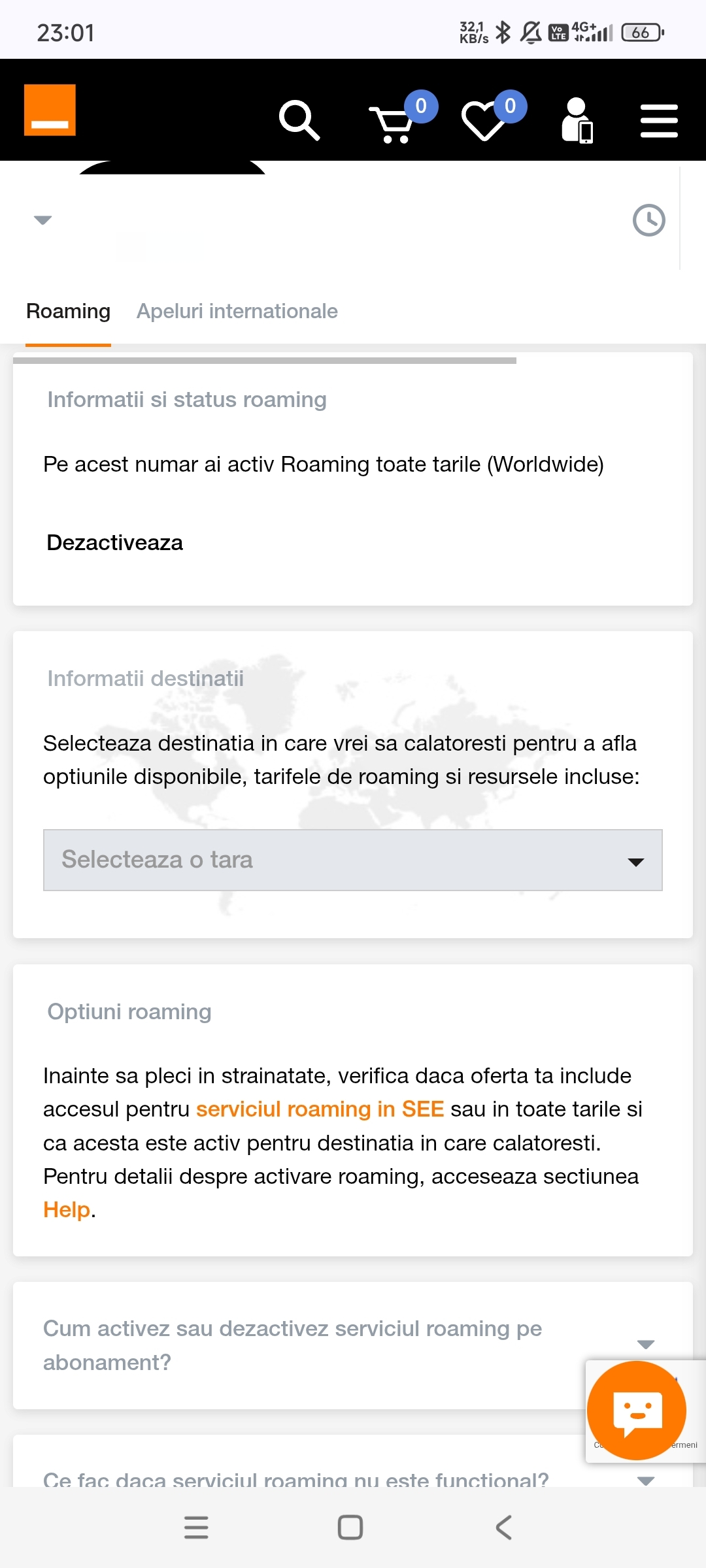This screenshot has width=706, height=1568.
Task: Click Dezactiveaza to disable roaming
Action: (114, 542)
